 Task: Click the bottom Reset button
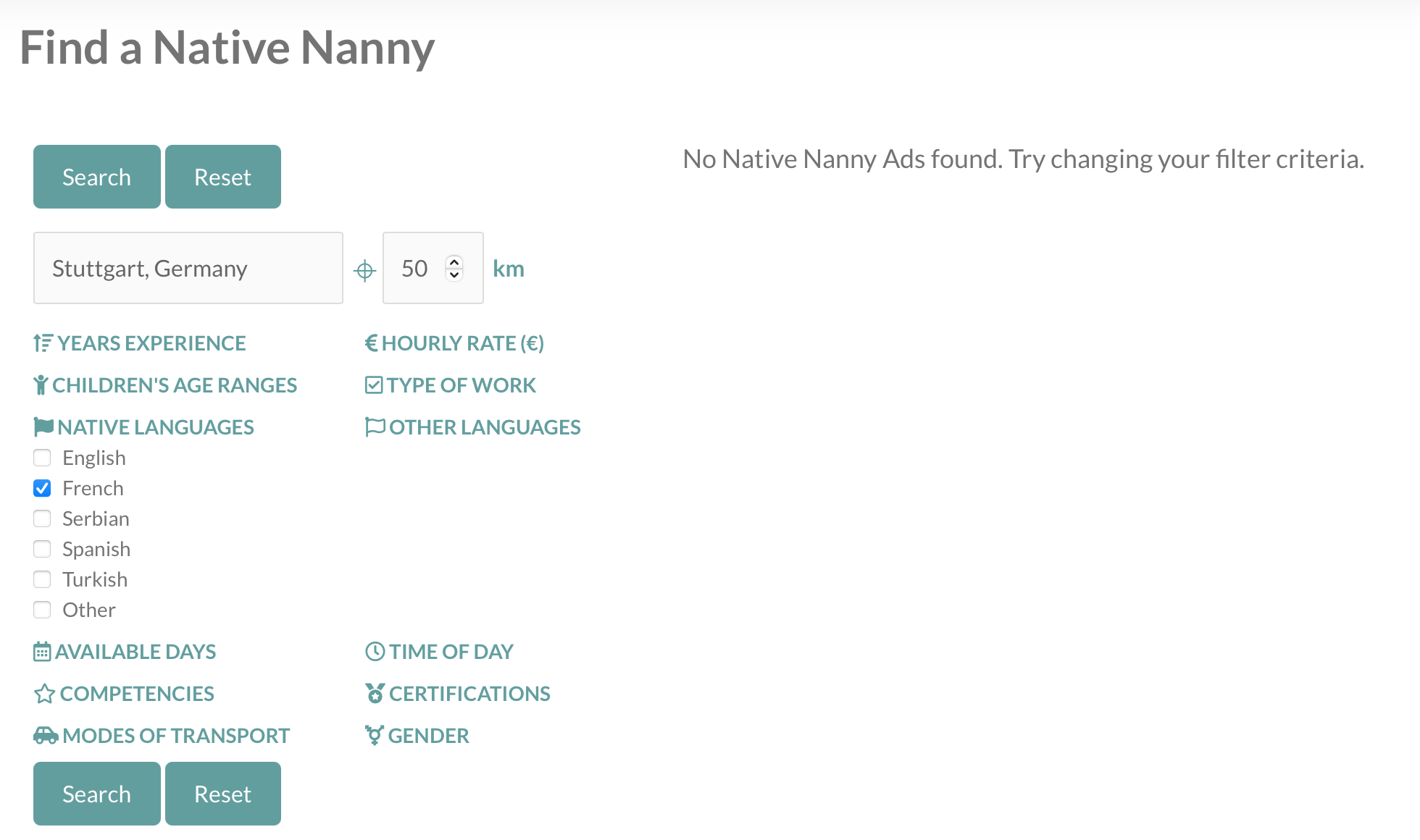pyautogui.click(x=223, y=794)
